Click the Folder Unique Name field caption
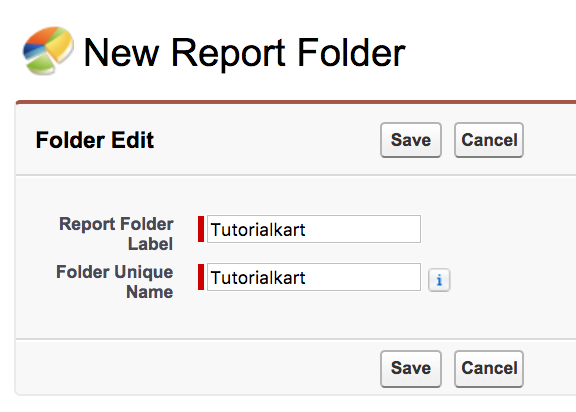 point(114,282)
